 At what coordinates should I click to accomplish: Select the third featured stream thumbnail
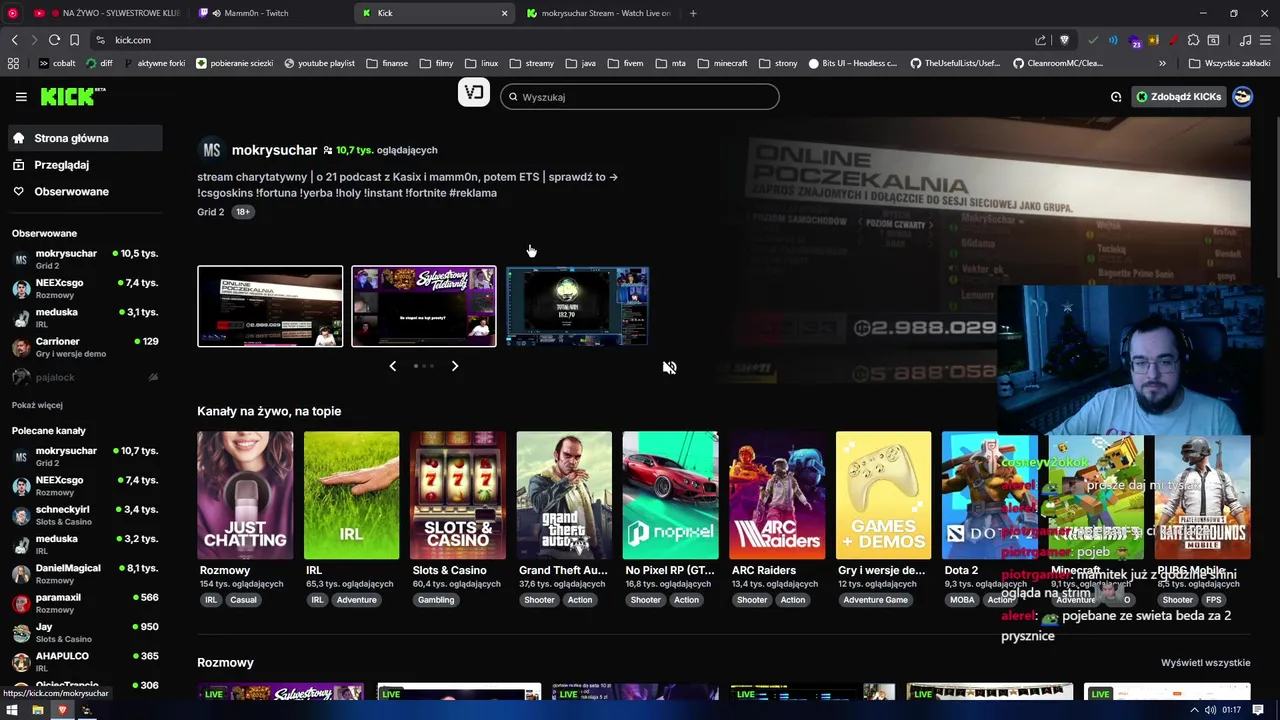pyautogui.click(x=578, y=306)
